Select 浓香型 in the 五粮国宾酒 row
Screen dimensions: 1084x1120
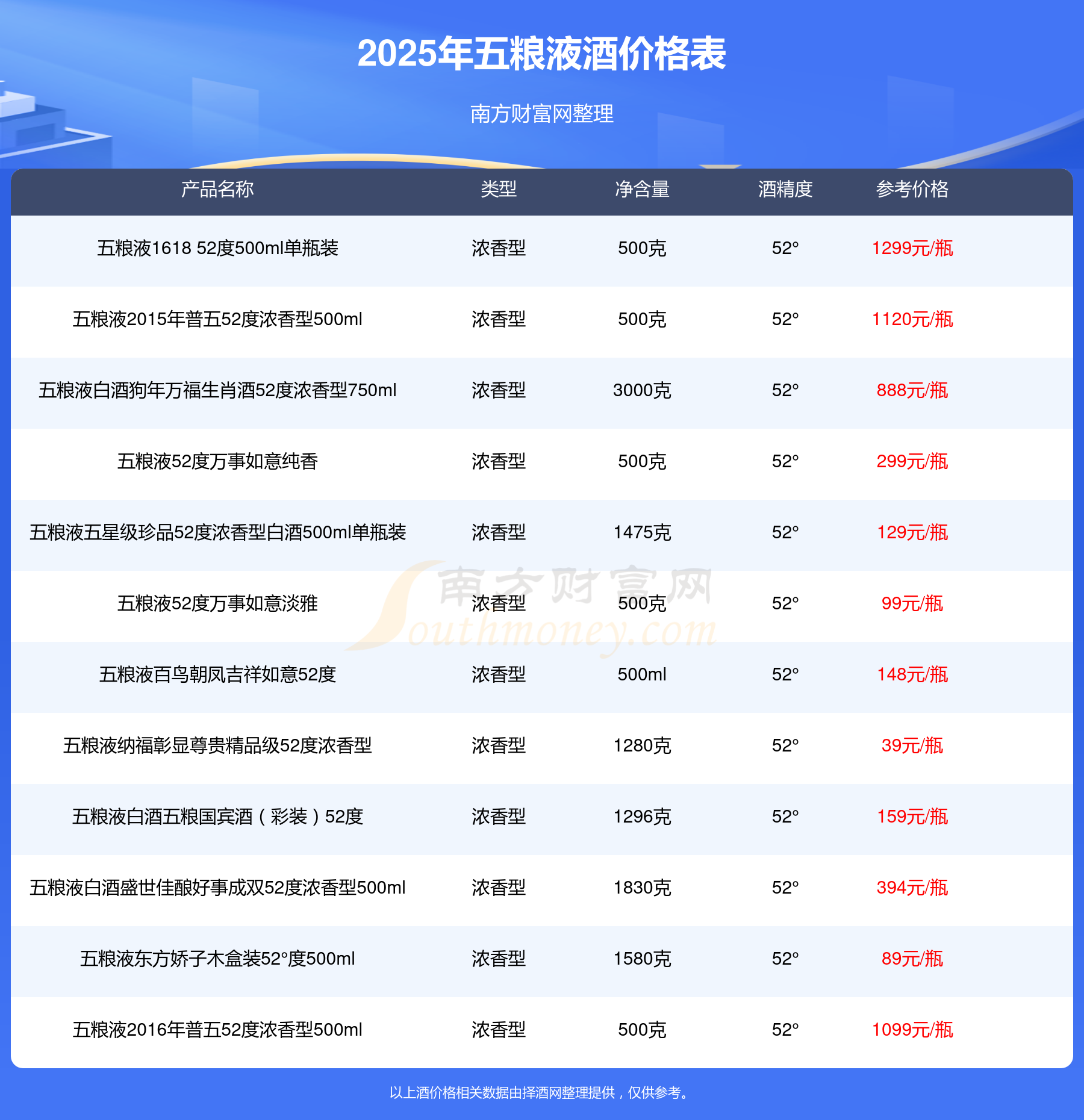(x=499, y=817)
